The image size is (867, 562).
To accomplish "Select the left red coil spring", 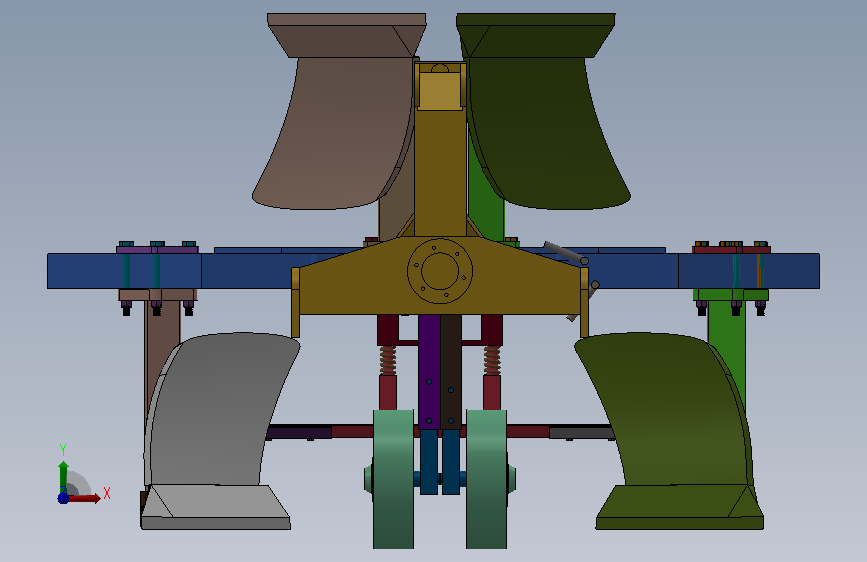I will point(388,360).
